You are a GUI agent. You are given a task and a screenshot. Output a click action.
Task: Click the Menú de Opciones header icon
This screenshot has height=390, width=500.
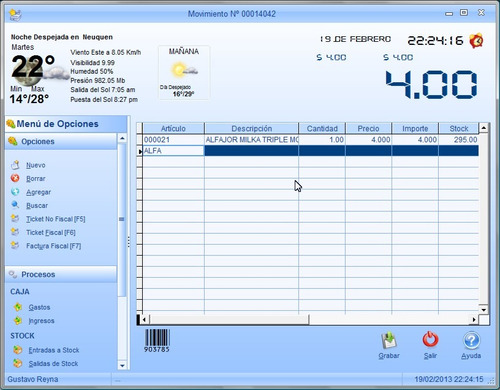11,124
